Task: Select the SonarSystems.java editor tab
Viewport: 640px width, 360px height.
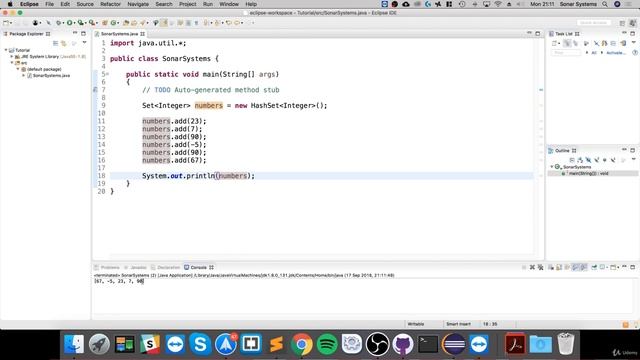Action: tap(119, 34)
